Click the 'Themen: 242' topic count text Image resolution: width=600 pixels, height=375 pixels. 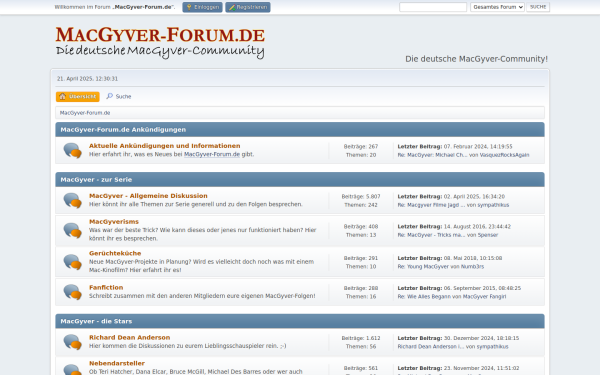pyautogui.click(x=361, y=205)
